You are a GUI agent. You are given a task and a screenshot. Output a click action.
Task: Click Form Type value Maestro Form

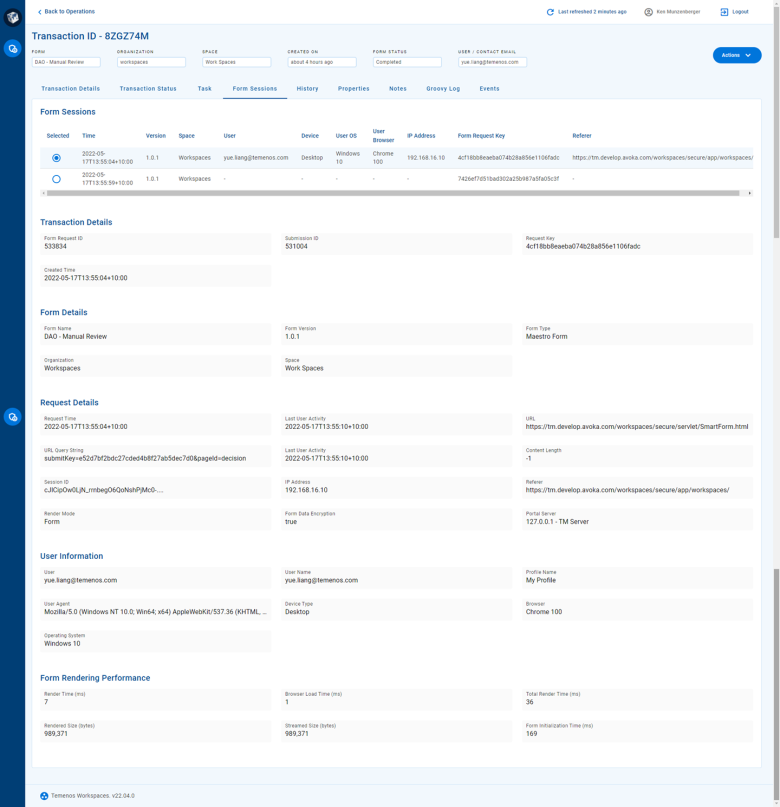coord(546,337)
